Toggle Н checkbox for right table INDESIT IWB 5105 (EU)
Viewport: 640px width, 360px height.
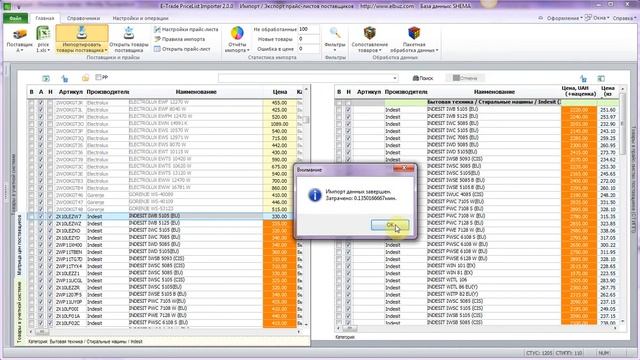click(x=348, y=110)
